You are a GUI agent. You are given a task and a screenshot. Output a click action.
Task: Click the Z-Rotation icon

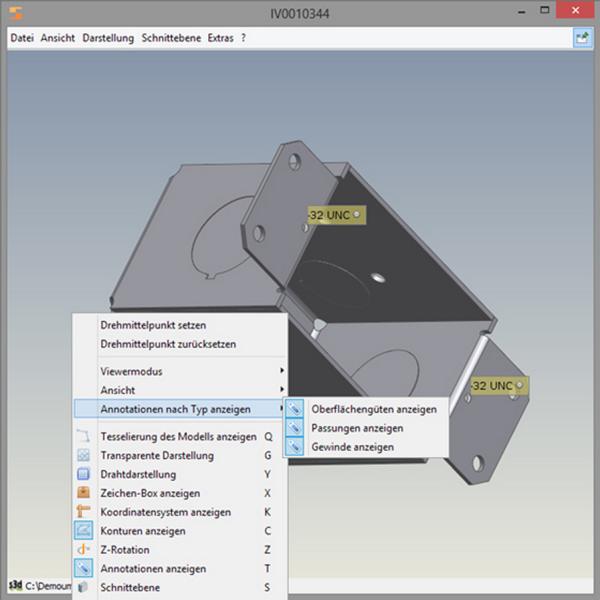click(83, 549)
